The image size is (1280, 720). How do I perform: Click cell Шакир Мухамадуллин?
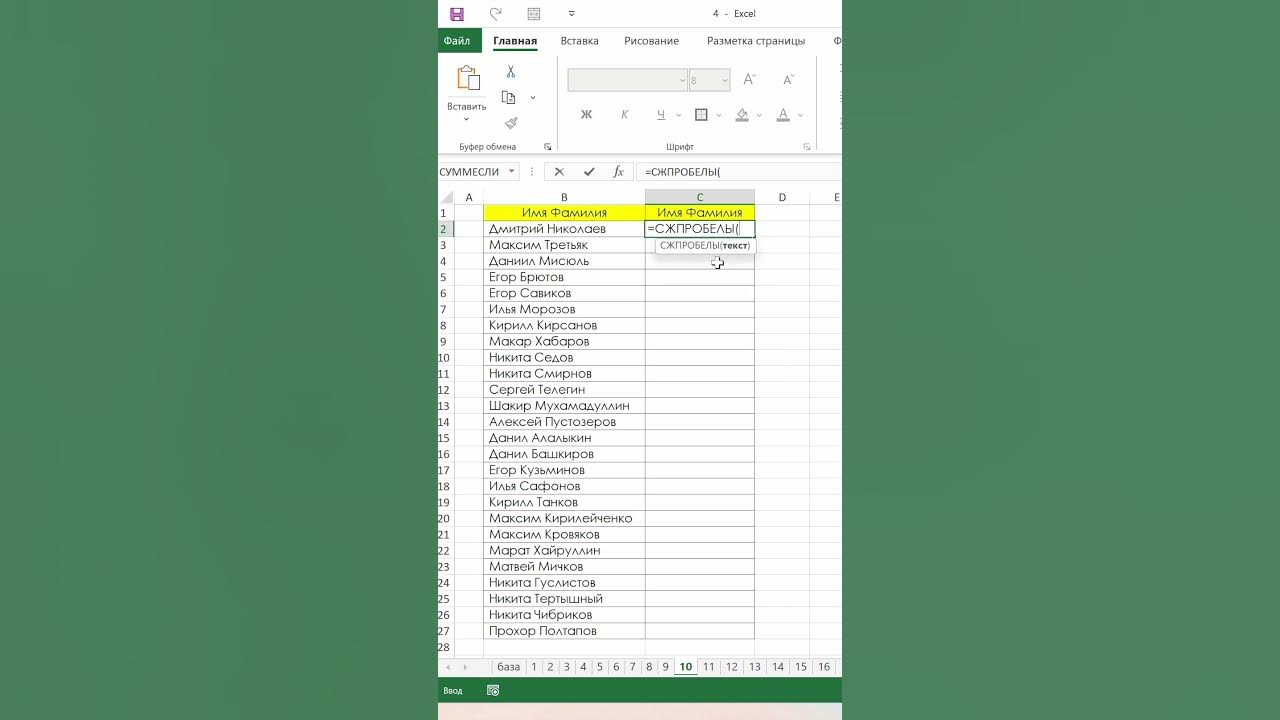click(x=564, y=406)
